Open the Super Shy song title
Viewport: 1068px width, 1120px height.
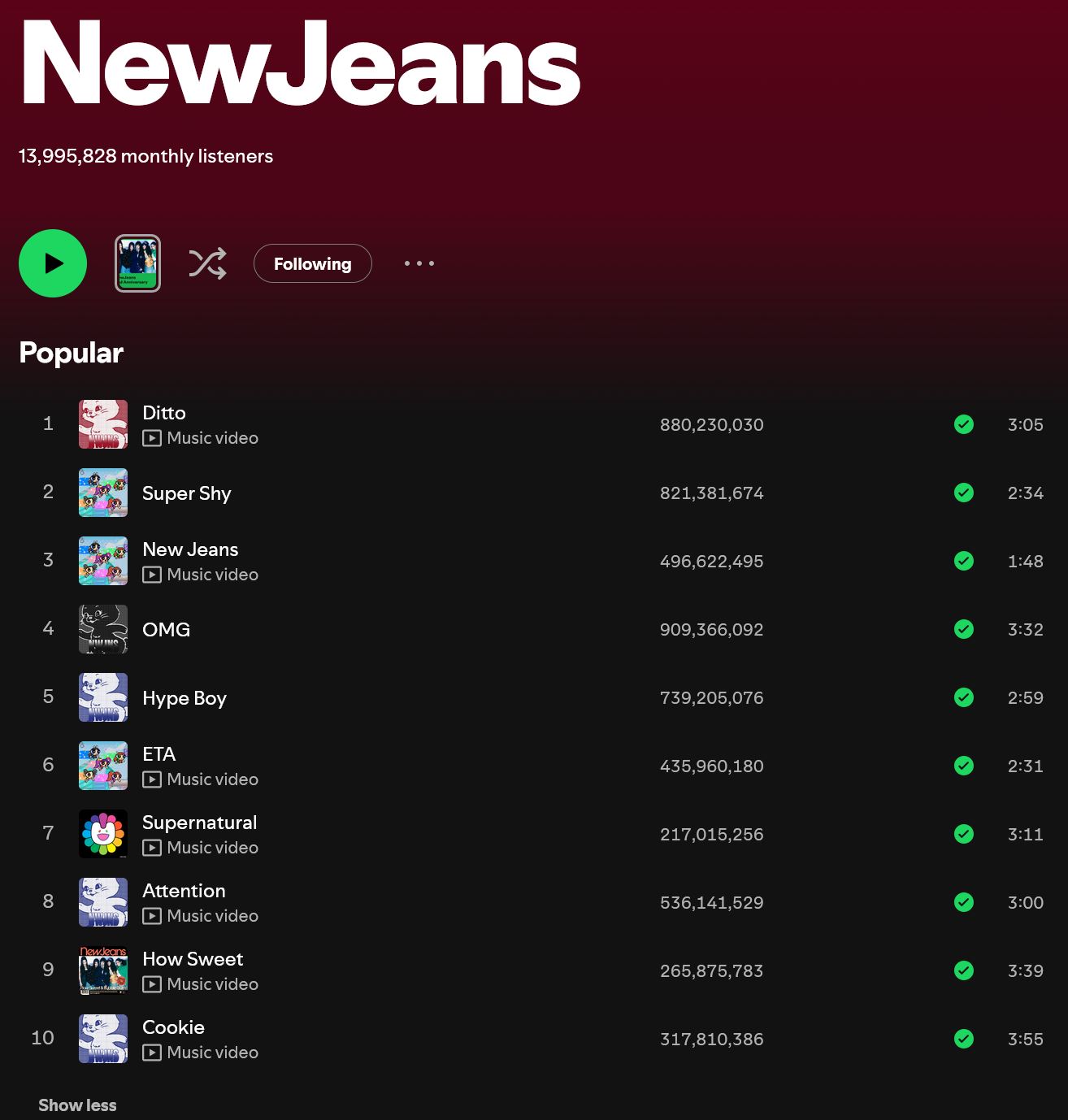187,493
